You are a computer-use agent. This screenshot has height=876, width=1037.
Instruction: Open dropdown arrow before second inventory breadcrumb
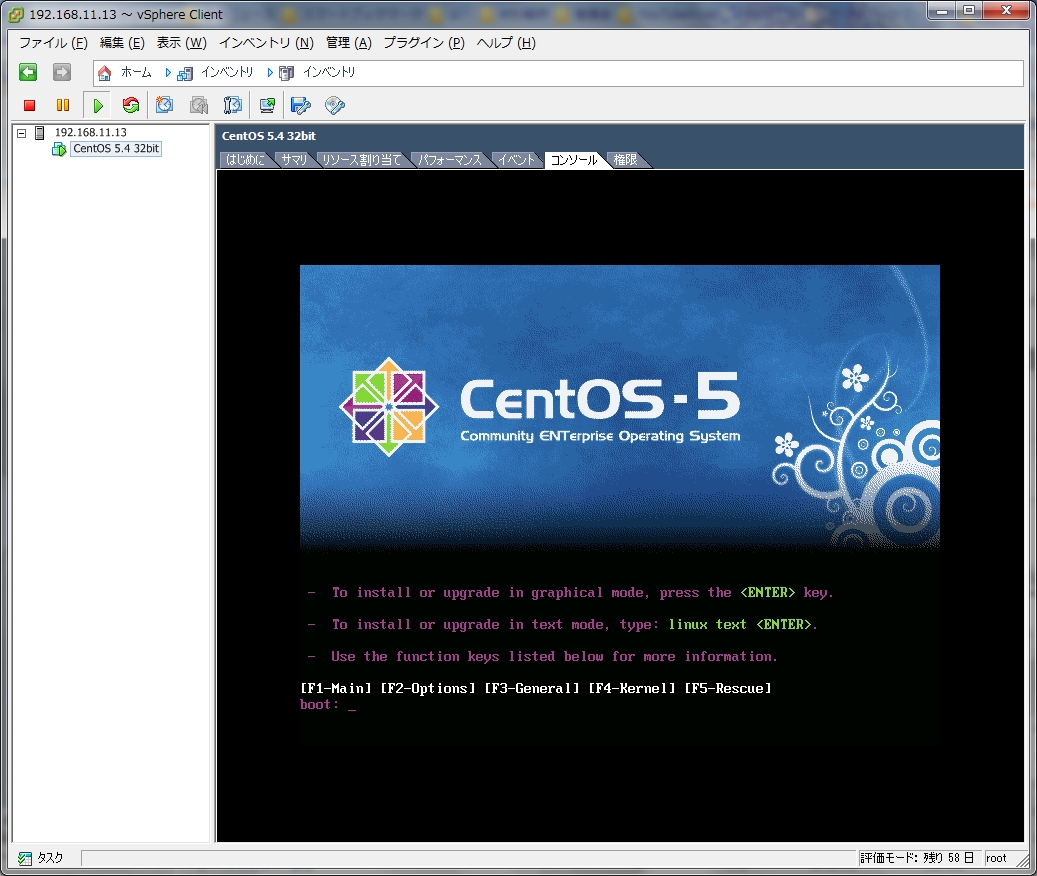point(270,73)
